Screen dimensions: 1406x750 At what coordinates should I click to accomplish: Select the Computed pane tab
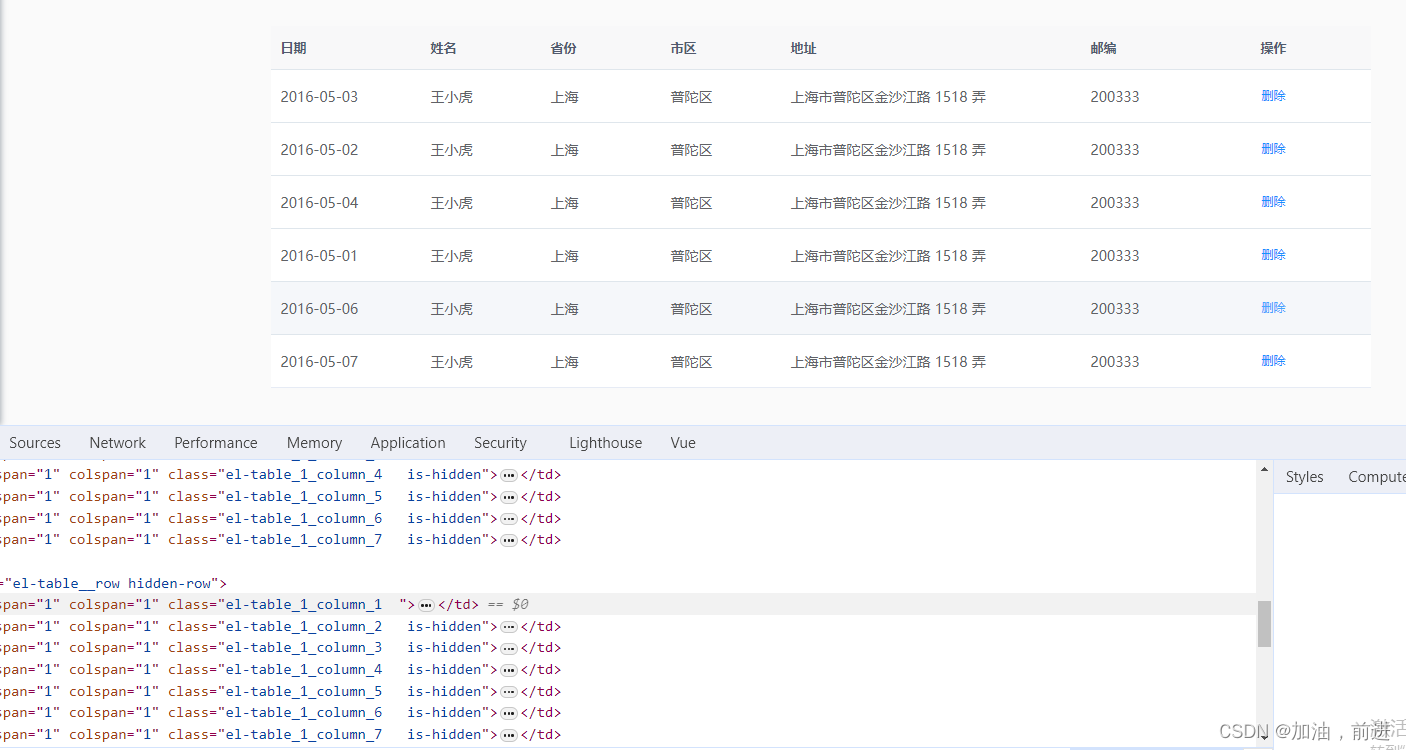coord(1377,477)
